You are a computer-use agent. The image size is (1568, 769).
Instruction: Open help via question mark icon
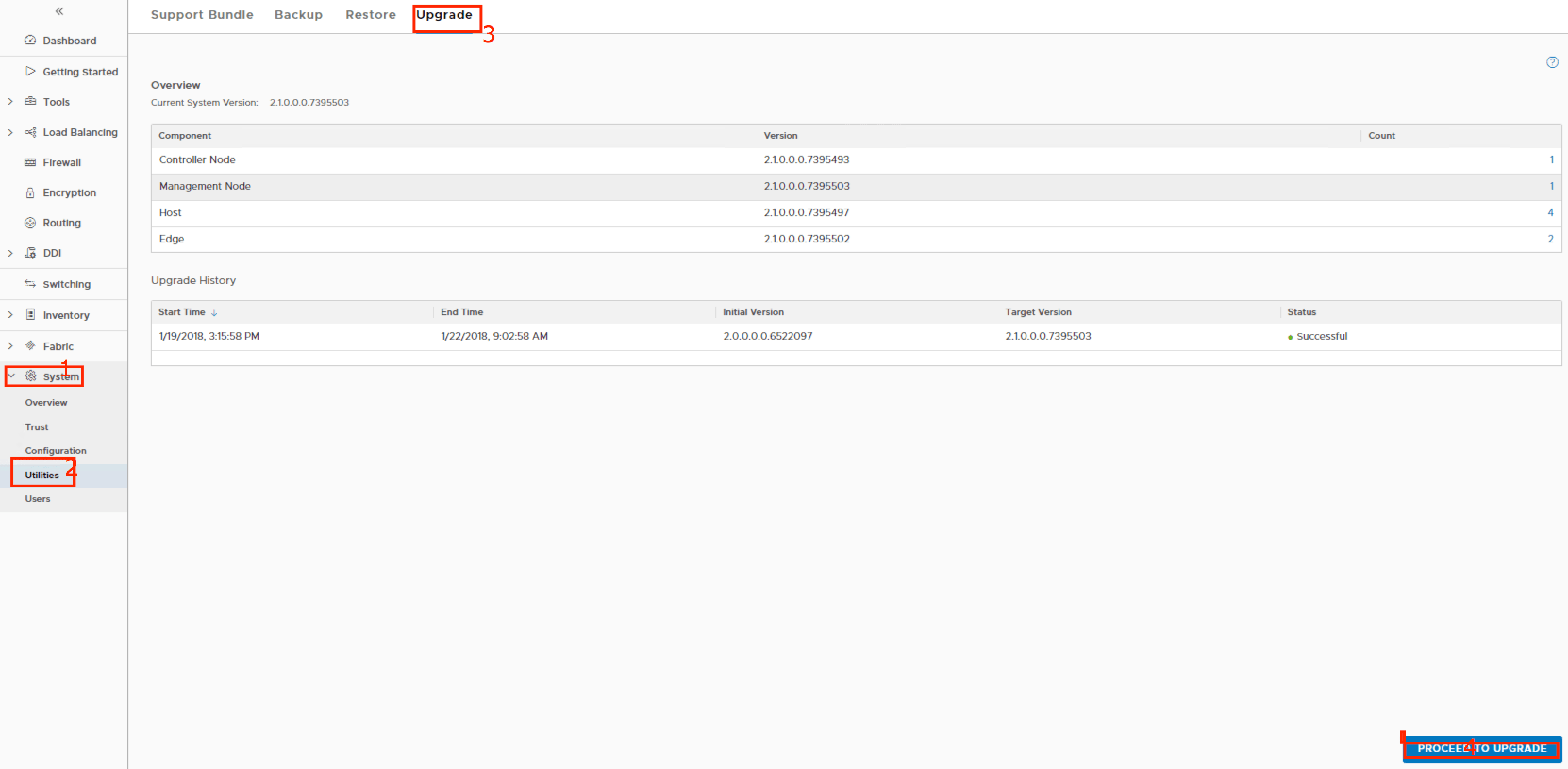click(1552, 62)
